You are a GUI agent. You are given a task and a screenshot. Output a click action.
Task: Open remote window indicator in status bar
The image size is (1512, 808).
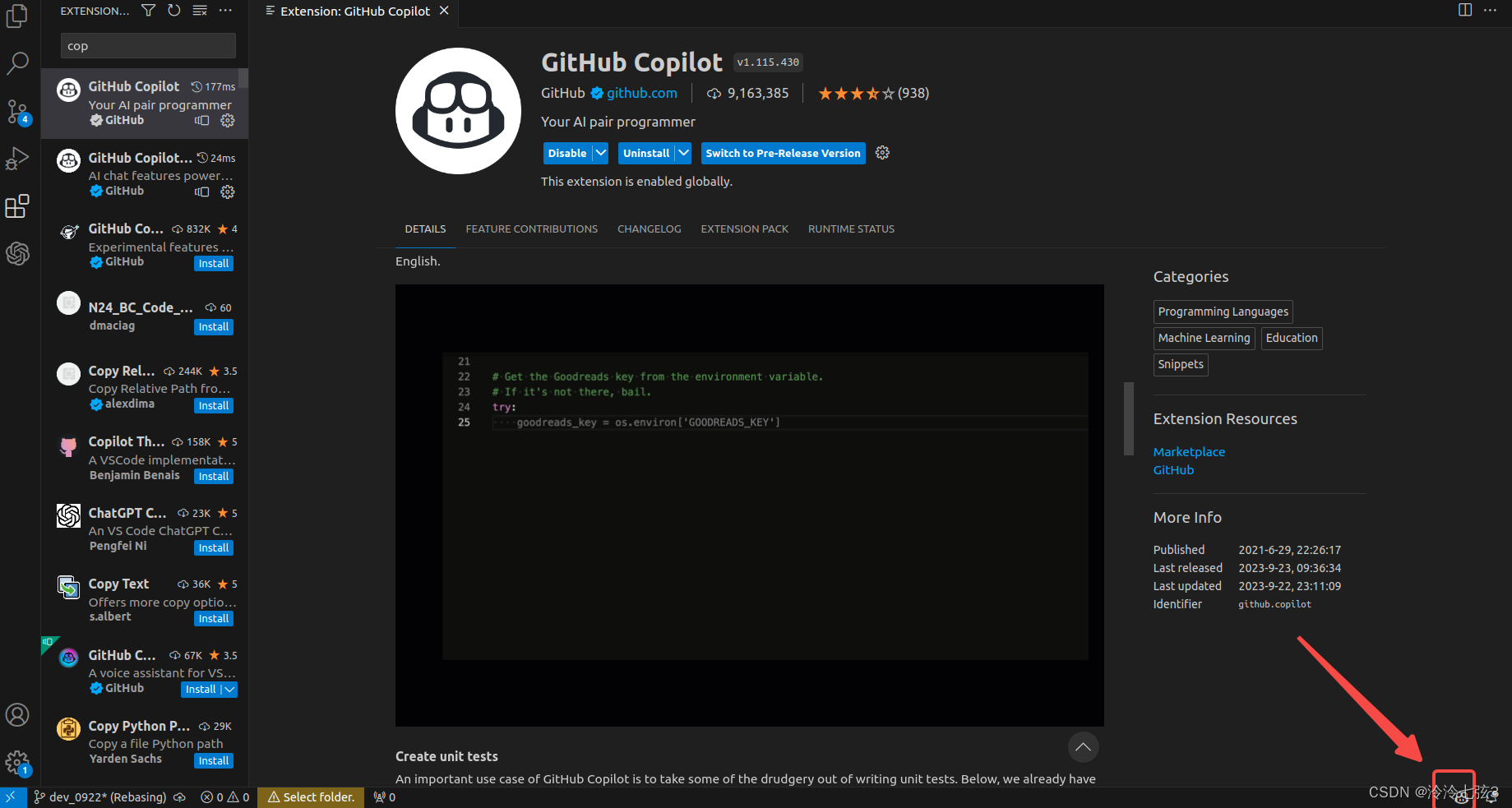12,797
